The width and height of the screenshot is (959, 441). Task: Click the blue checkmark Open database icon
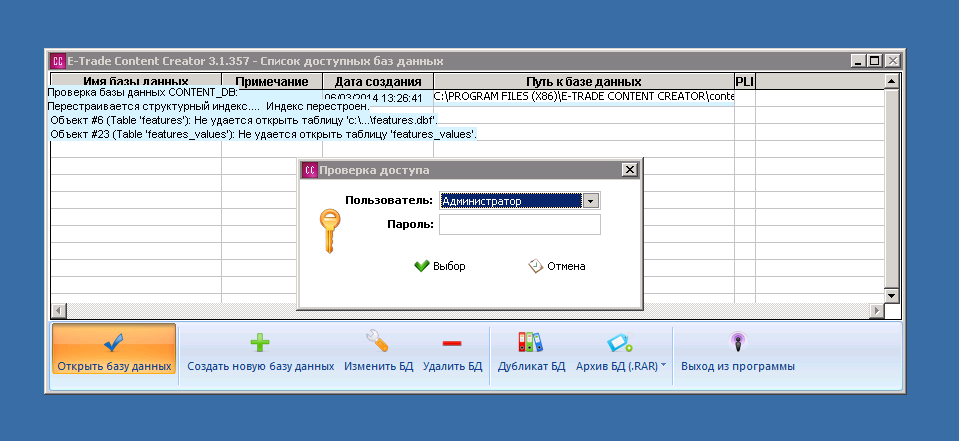click(114, 343)
